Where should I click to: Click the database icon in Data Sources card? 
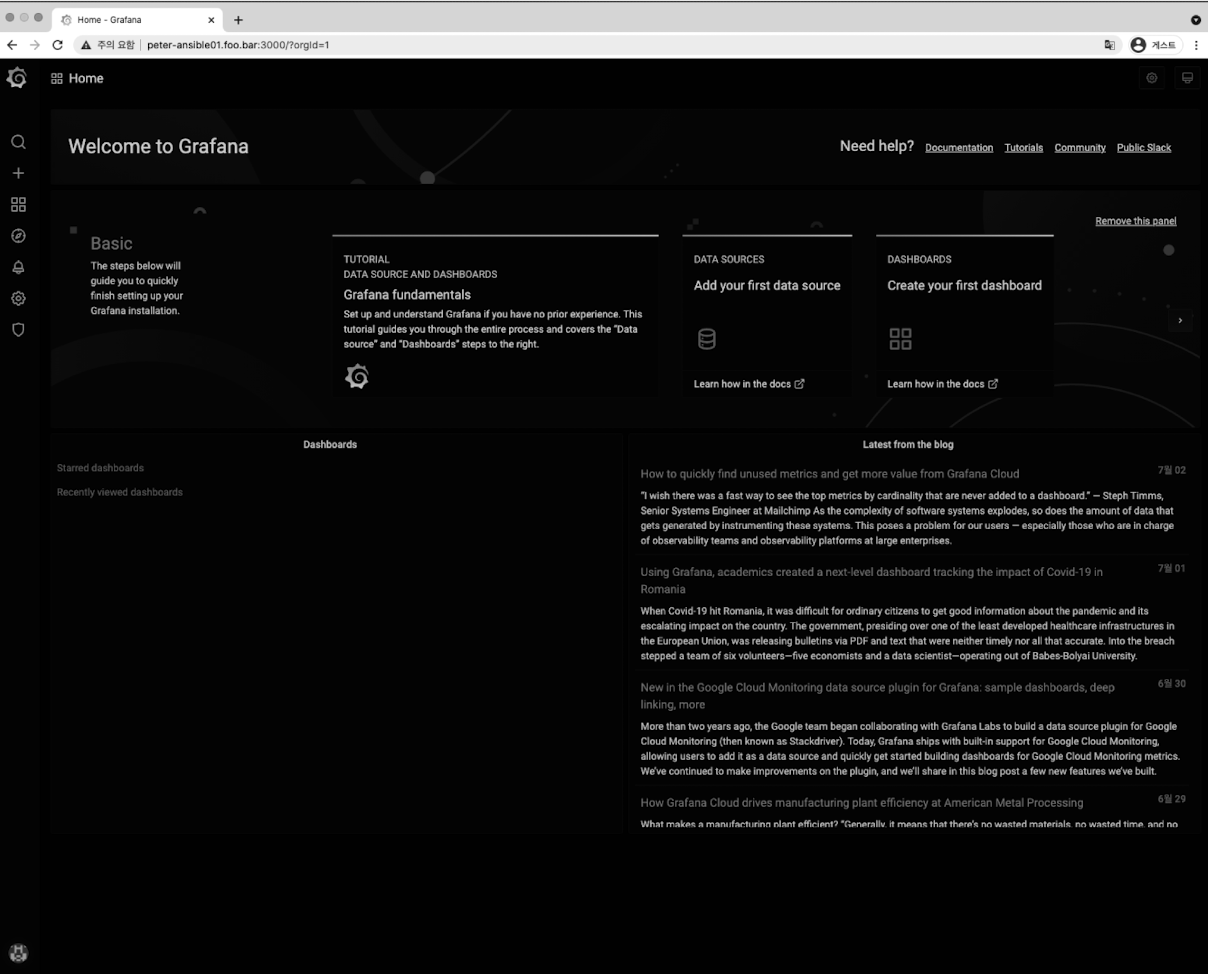706,339
